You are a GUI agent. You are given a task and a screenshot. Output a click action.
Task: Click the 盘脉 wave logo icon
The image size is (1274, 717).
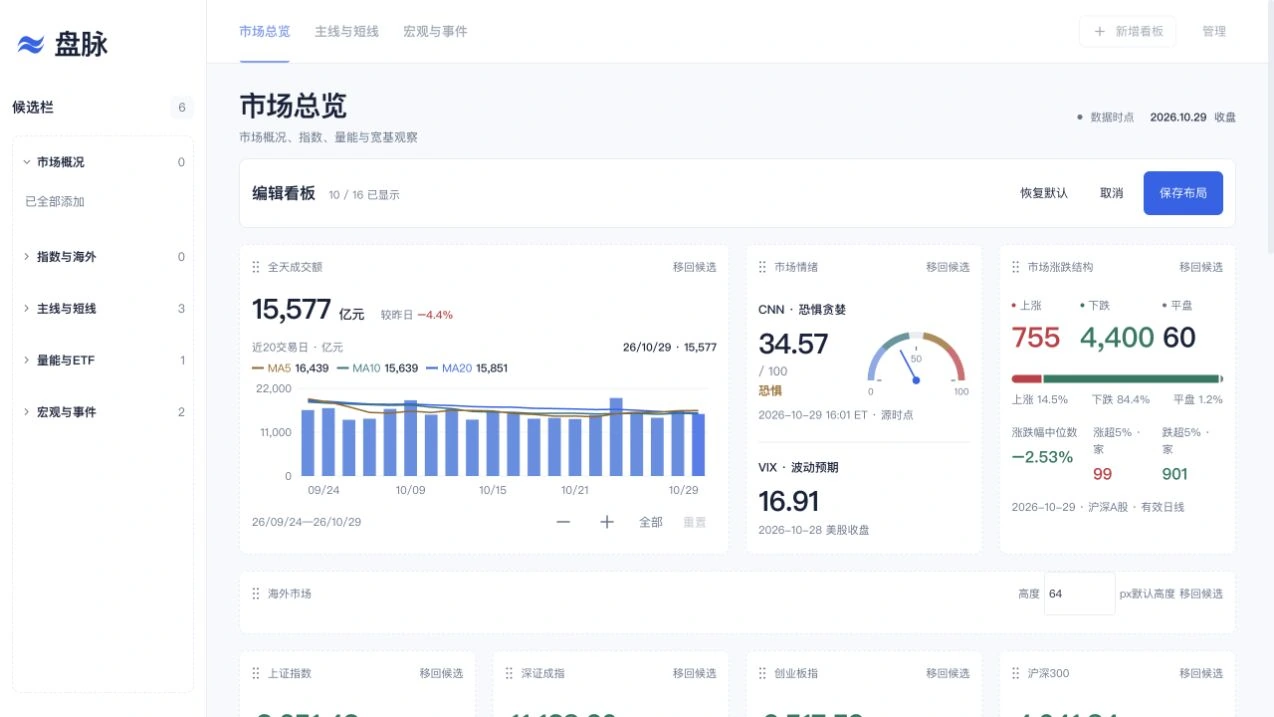(x=31, y=44)
